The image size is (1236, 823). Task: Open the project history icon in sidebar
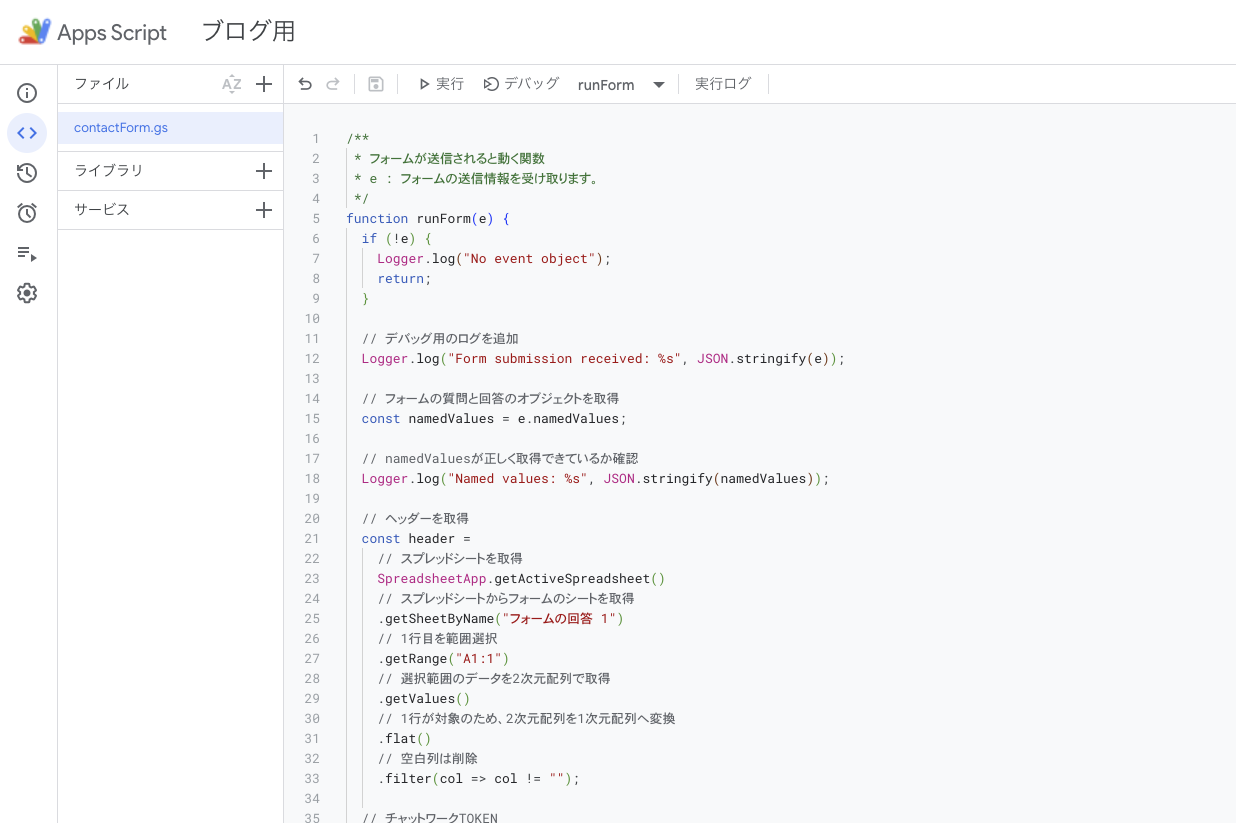coord(27,173)
